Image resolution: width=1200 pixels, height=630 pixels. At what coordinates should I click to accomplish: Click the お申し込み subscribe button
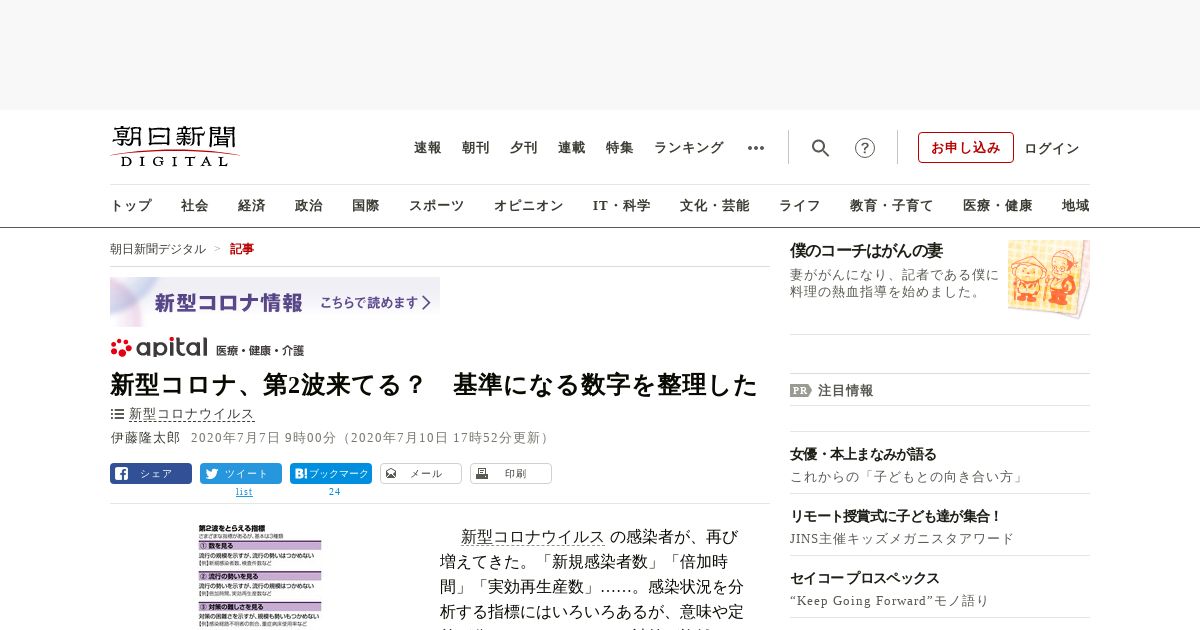pyautogui.click(x=966, y=148)
